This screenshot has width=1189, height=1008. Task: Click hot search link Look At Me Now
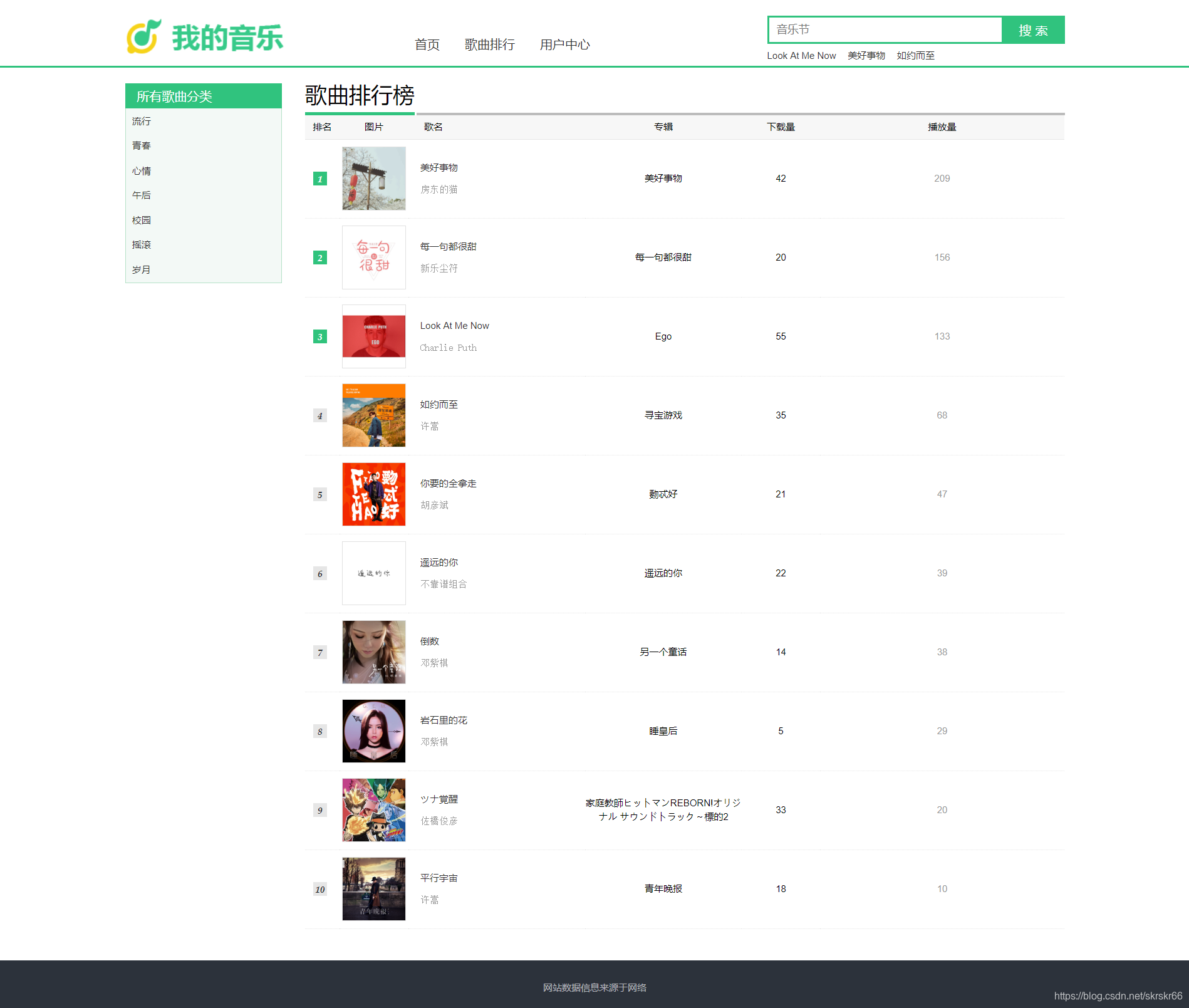[x=801, y=56]
